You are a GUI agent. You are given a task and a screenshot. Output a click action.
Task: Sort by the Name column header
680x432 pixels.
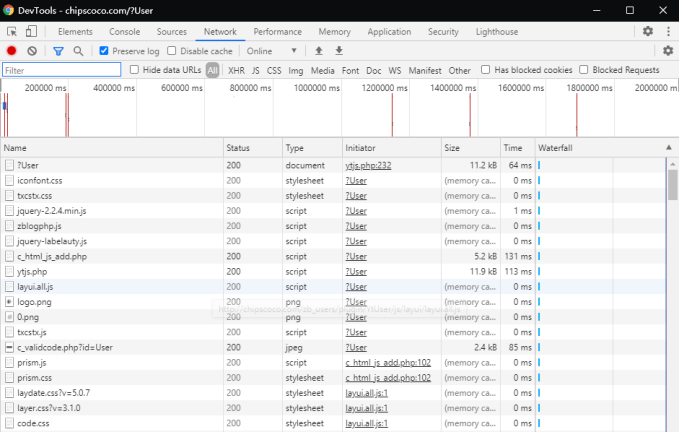112,148
